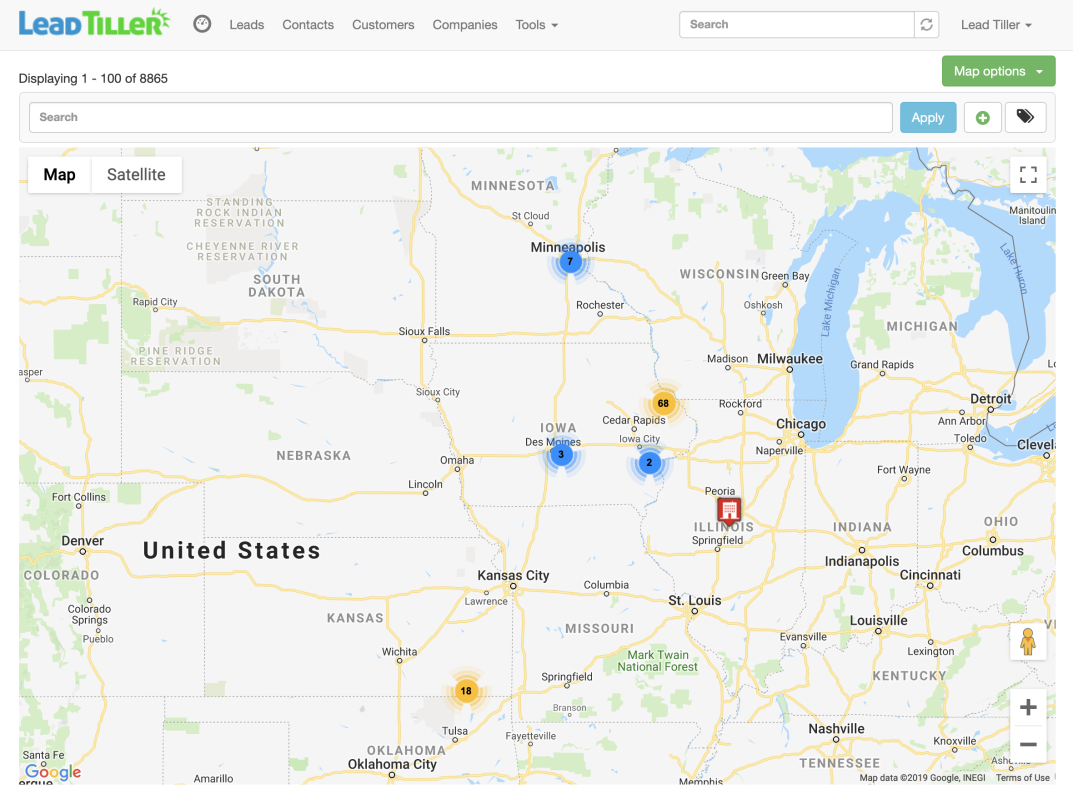Focus the leads filter search field
Viewport: 1073px width, 800px height.
[x=460, y=118]
